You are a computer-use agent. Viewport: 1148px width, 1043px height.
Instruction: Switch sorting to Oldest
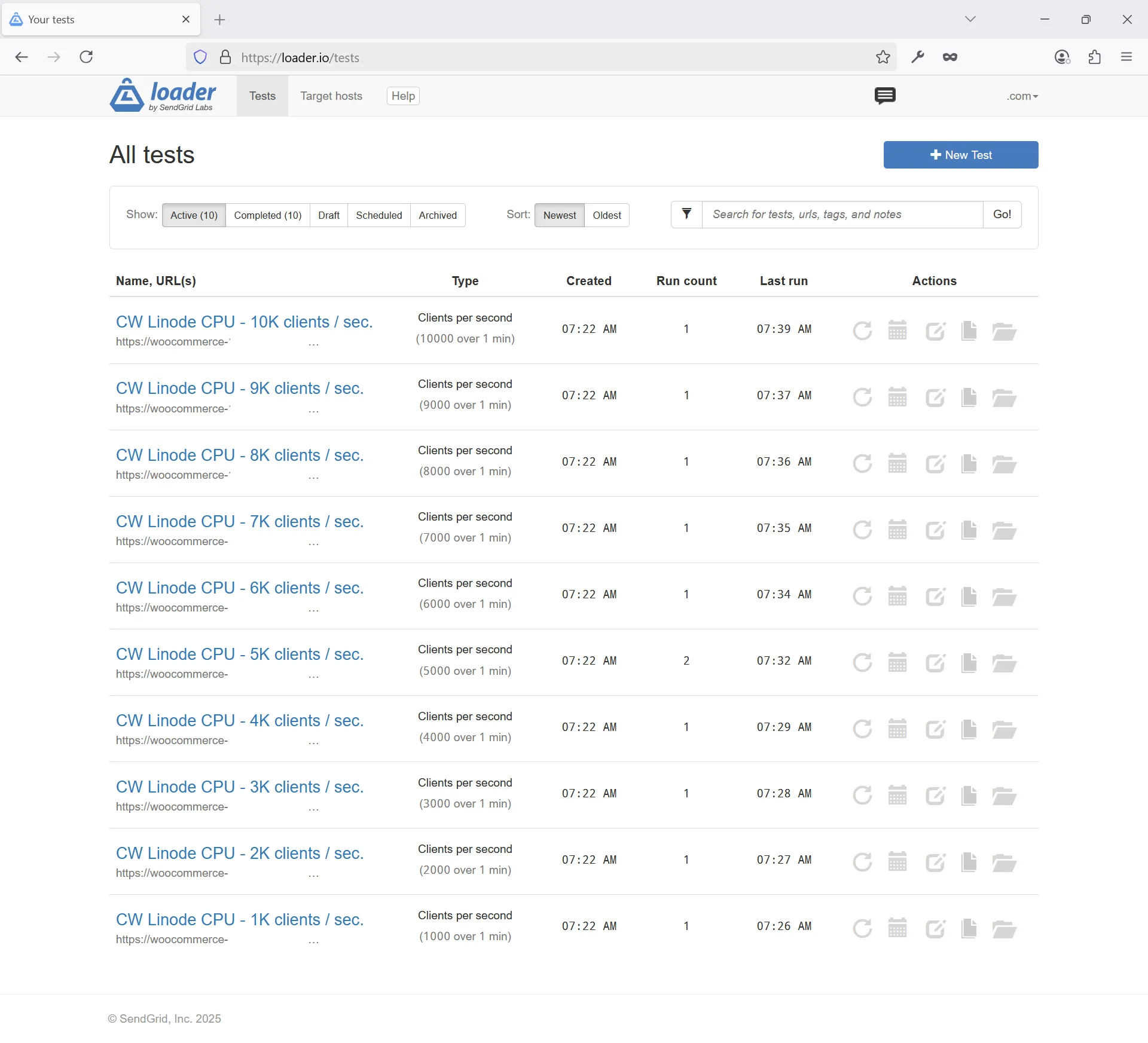point(606,215)
